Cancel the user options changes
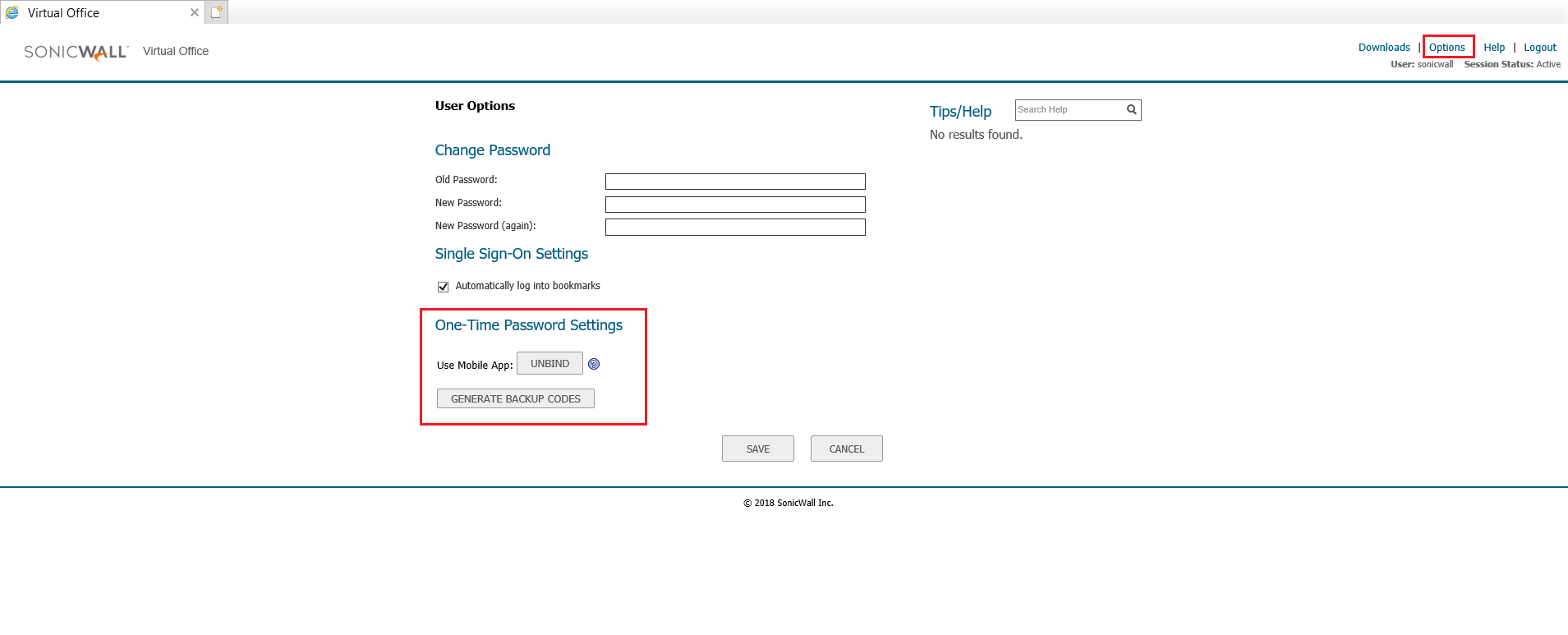 click(x=846, y=449)
